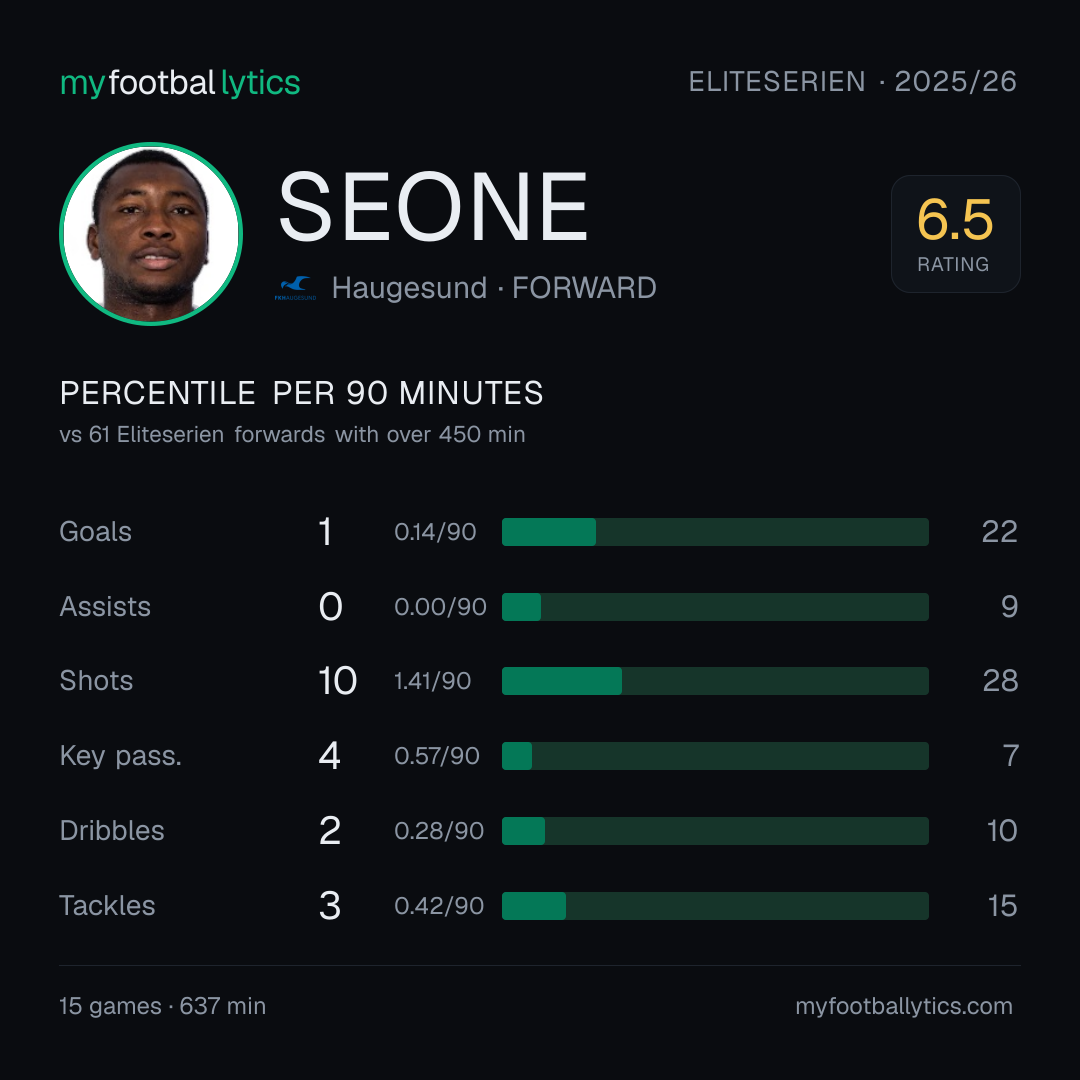
Task: Click the Tackles percentile bar
Action: 715,906
